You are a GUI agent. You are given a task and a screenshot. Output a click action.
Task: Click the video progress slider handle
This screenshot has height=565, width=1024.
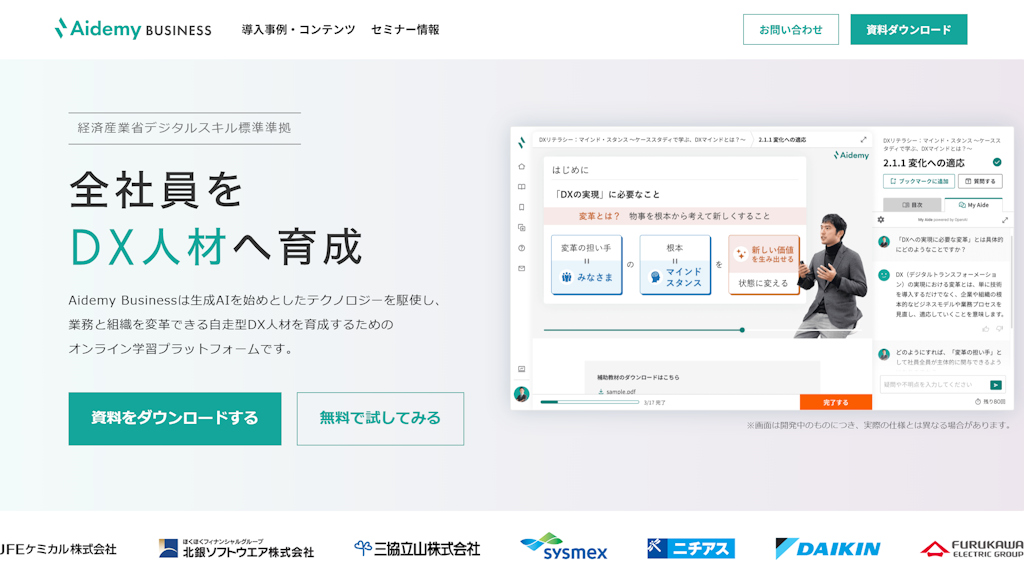click(x=742, y=329)
